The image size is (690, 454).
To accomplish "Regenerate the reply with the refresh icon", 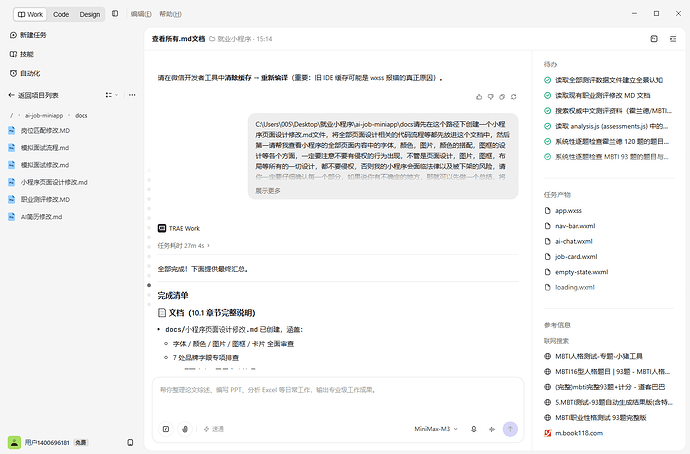I will 514,97.
